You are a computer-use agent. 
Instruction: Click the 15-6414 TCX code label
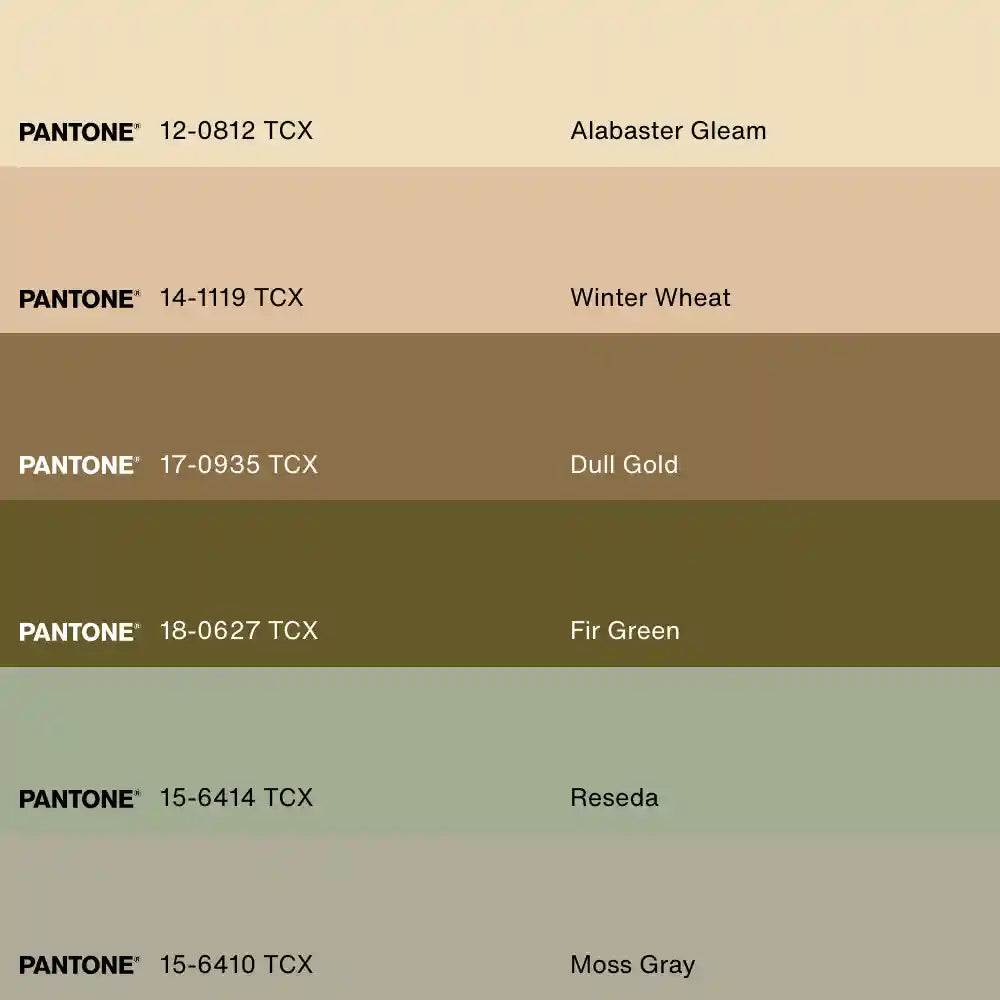pyautogui.click(x=236, y=798)
